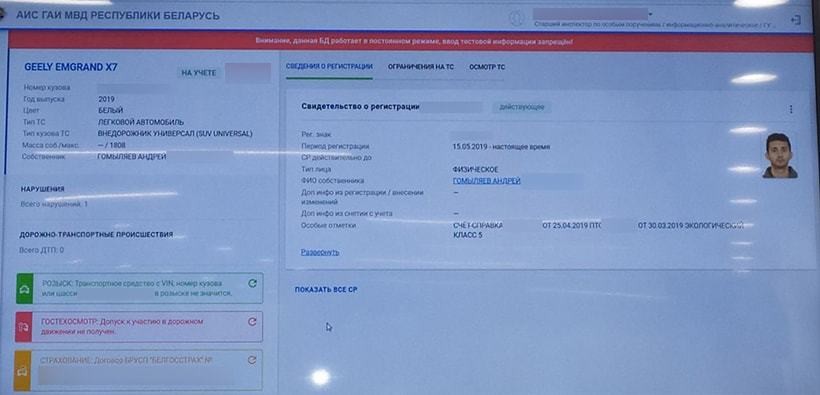Click Всего ДТП: 0 text

(42, 250)
